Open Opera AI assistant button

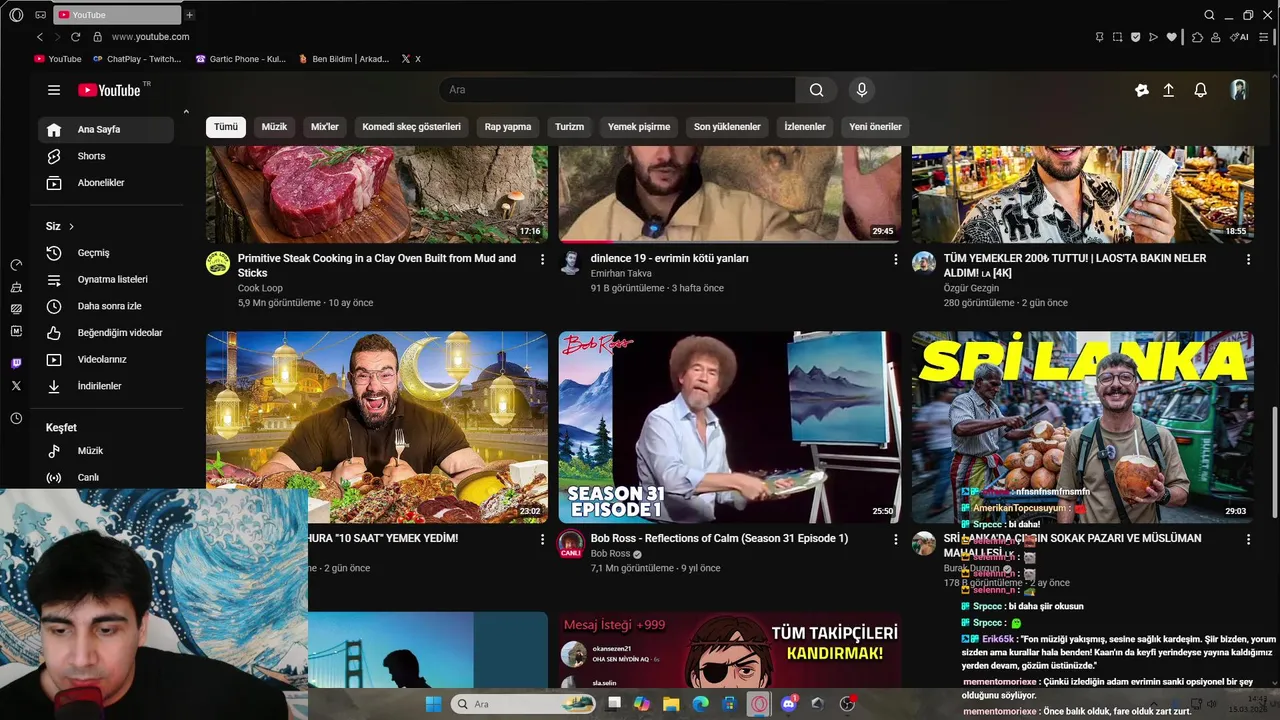tap(1240, 37)
